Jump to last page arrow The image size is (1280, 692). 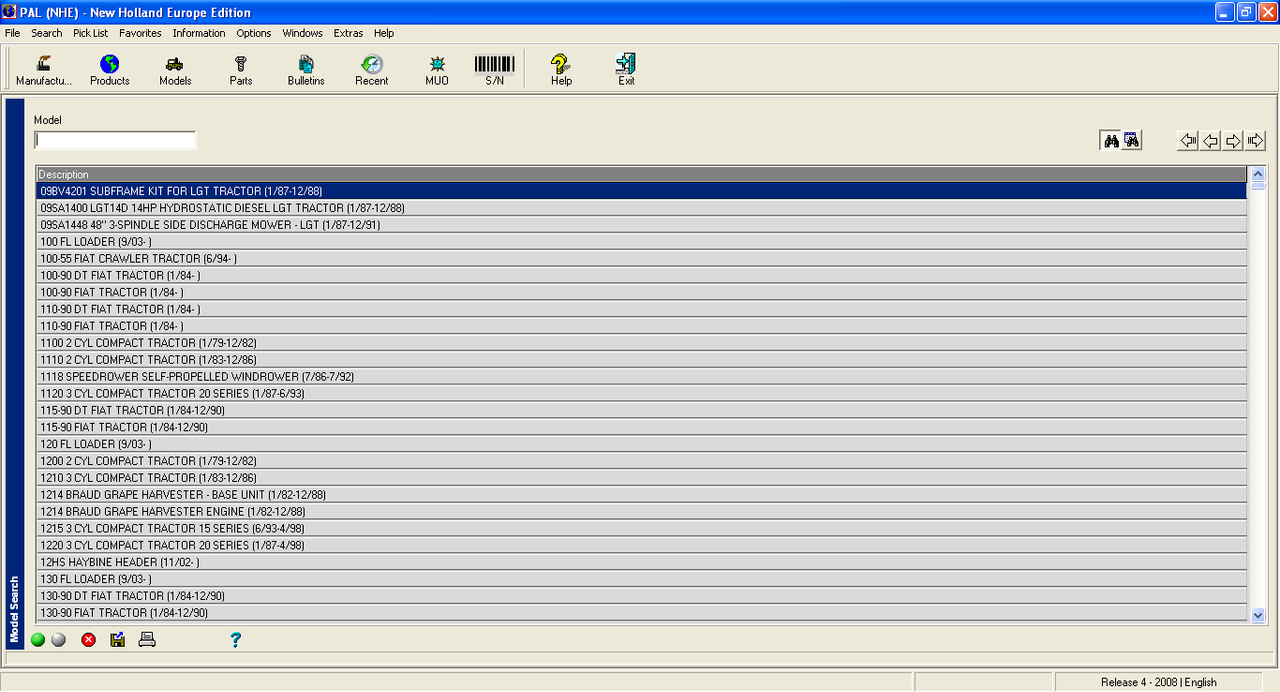[x=1256, y=141]
